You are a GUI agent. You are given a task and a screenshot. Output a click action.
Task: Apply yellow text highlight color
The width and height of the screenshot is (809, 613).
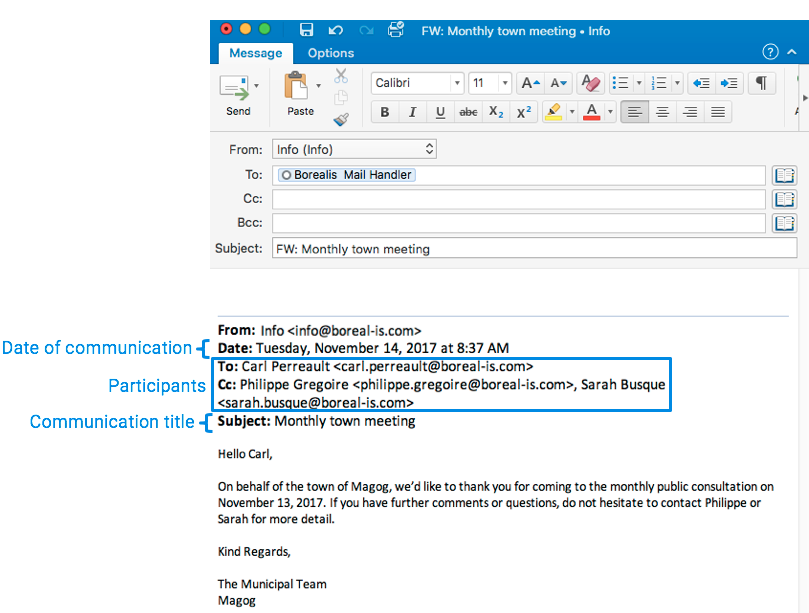click(554, 112)
